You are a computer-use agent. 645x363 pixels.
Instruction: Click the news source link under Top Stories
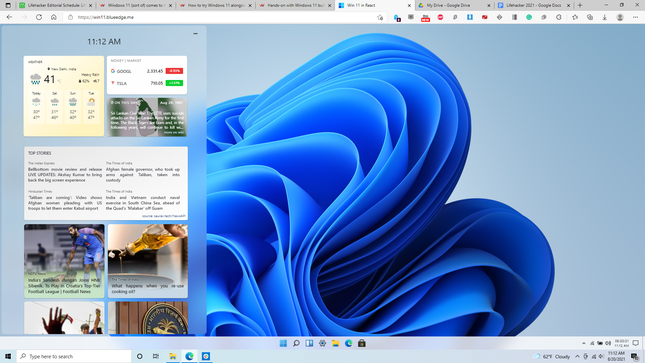pyautogui.click(x=164, y=216)
